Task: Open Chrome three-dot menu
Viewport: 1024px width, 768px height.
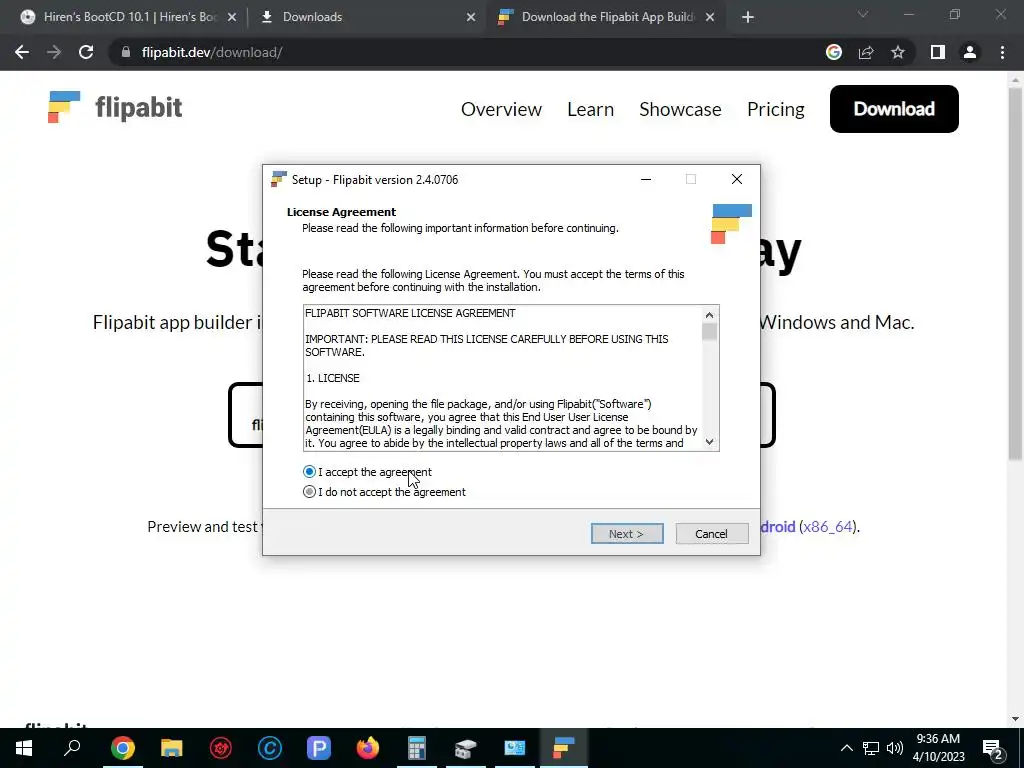Action: click(1002, 52)
